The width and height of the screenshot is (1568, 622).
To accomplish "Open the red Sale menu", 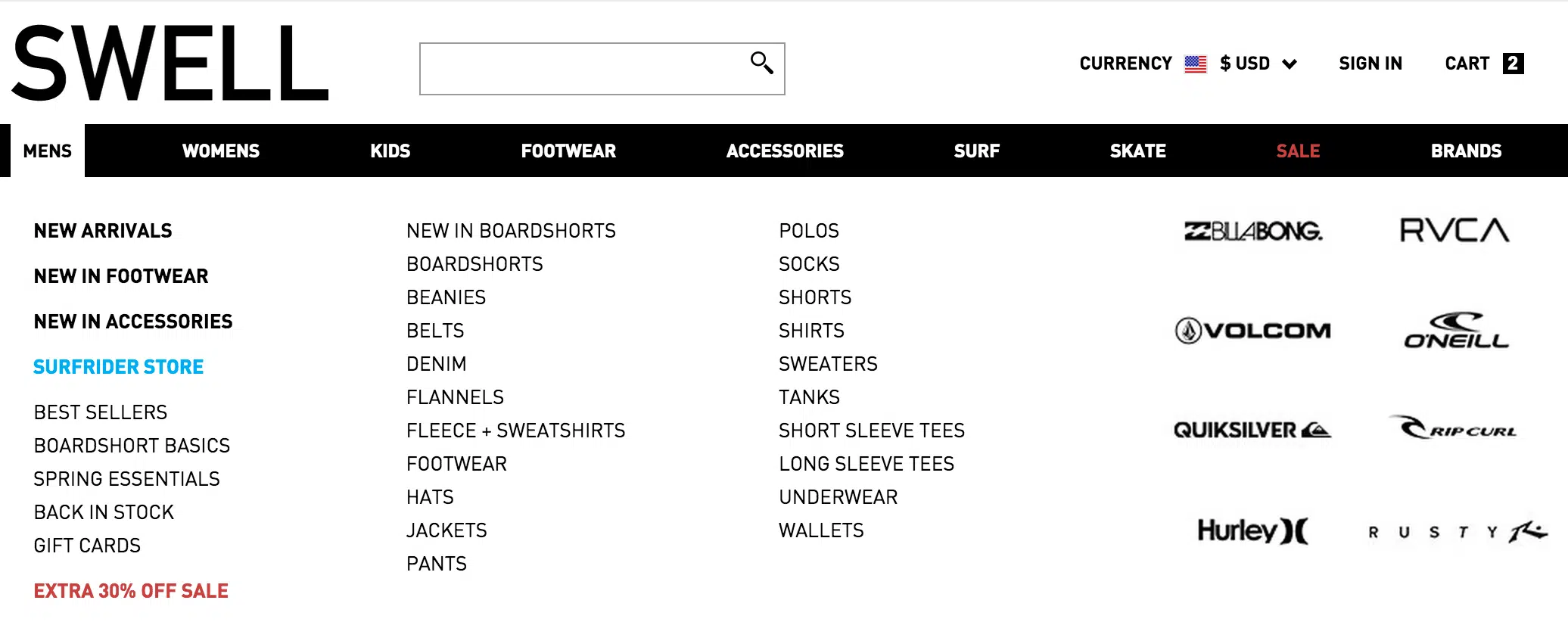I will tap(1298, 151).
